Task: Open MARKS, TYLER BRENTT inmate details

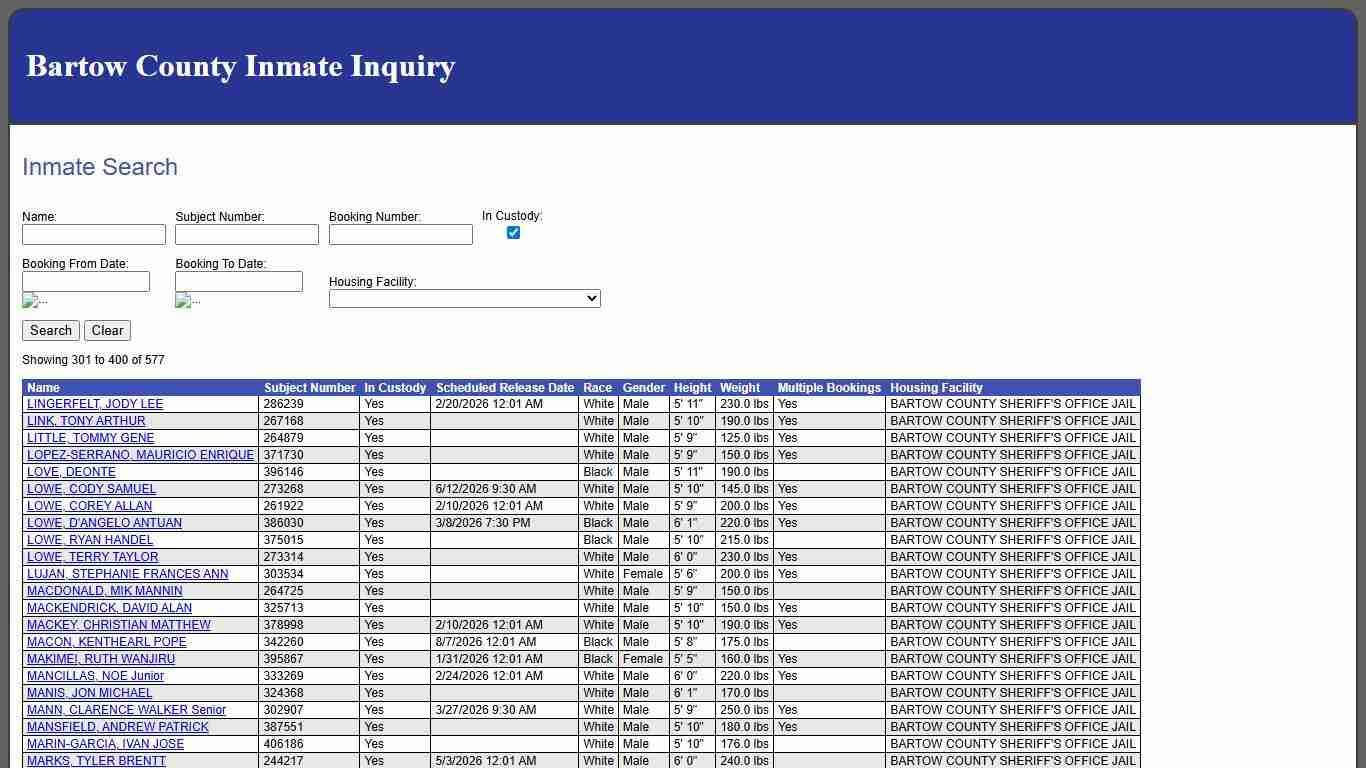Action: coord(94,761)
